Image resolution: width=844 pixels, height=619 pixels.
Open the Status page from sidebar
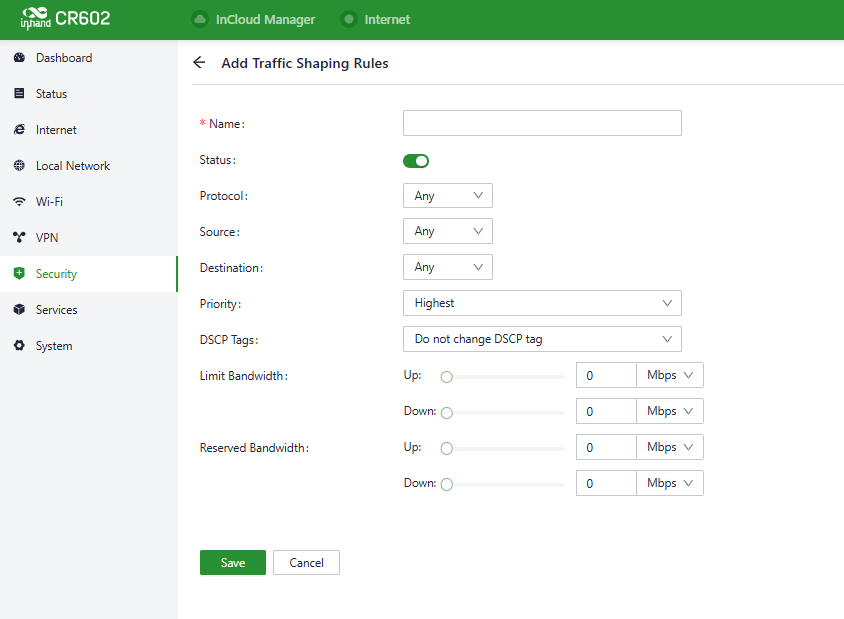pyautogui.click(x=51, y=94)
